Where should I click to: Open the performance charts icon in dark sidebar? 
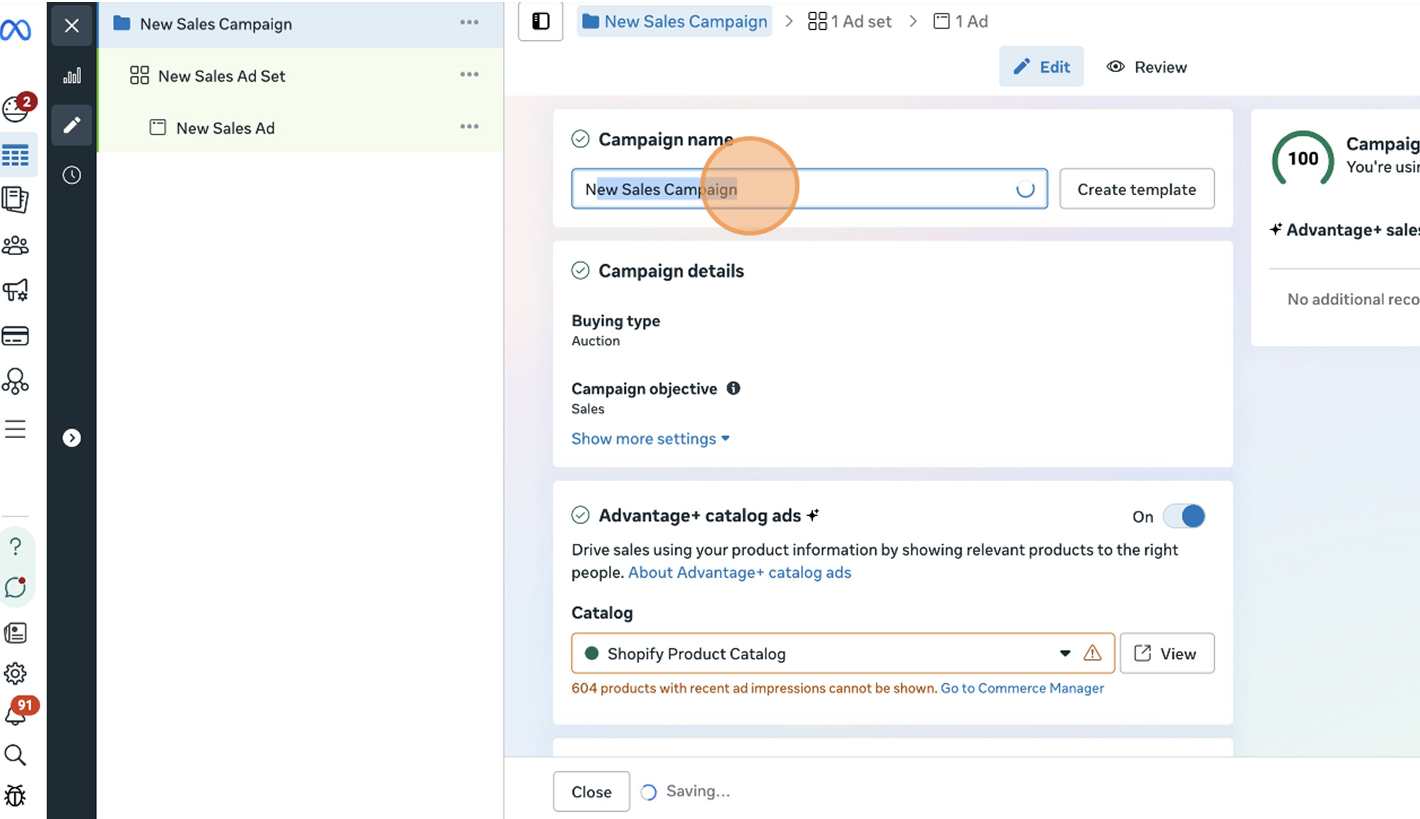point(72,76)
